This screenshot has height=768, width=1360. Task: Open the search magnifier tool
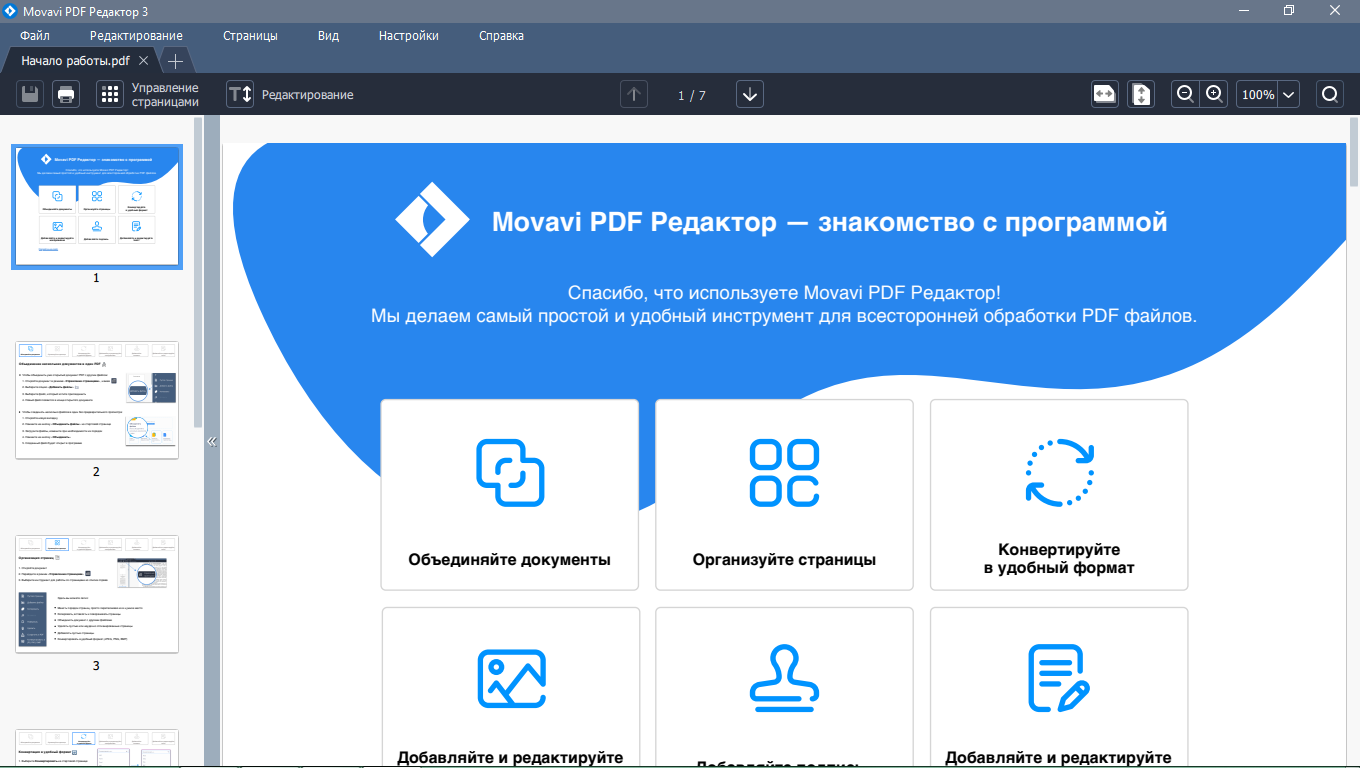click(1330, 95)
